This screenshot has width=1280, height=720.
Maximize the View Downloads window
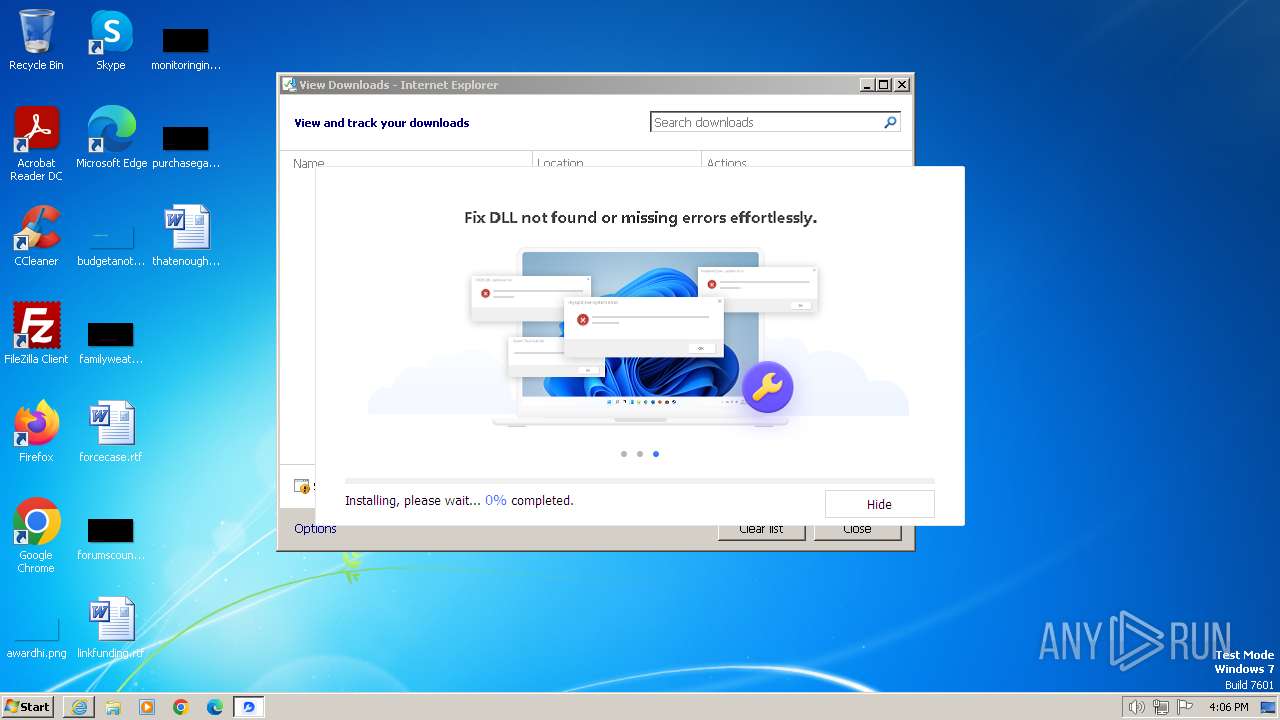pyautogui.click(x=884, y=85)
